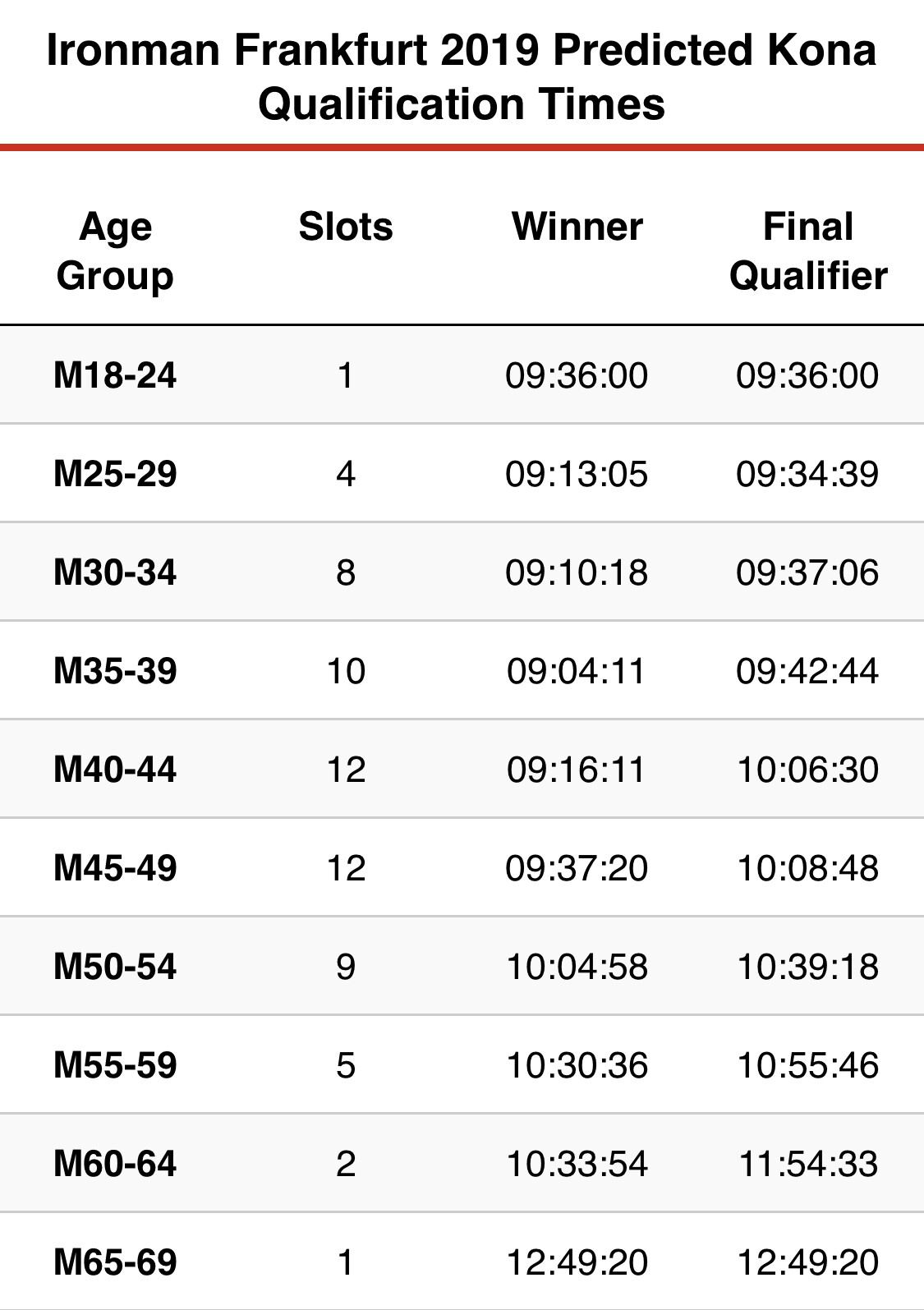Click the M60-64 final qualifier time 11:54:33

click(808, 1164)
